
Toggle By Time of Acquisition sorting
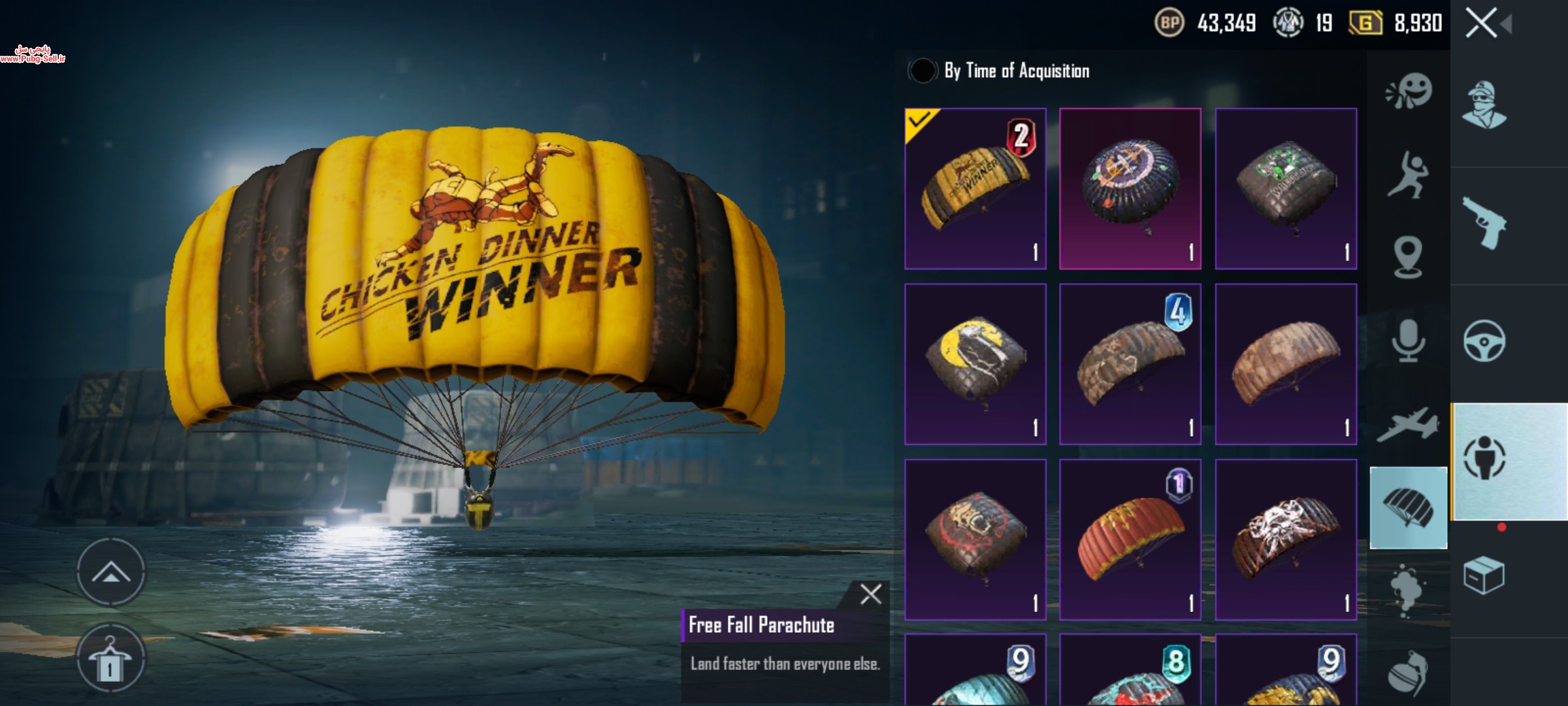922,71
